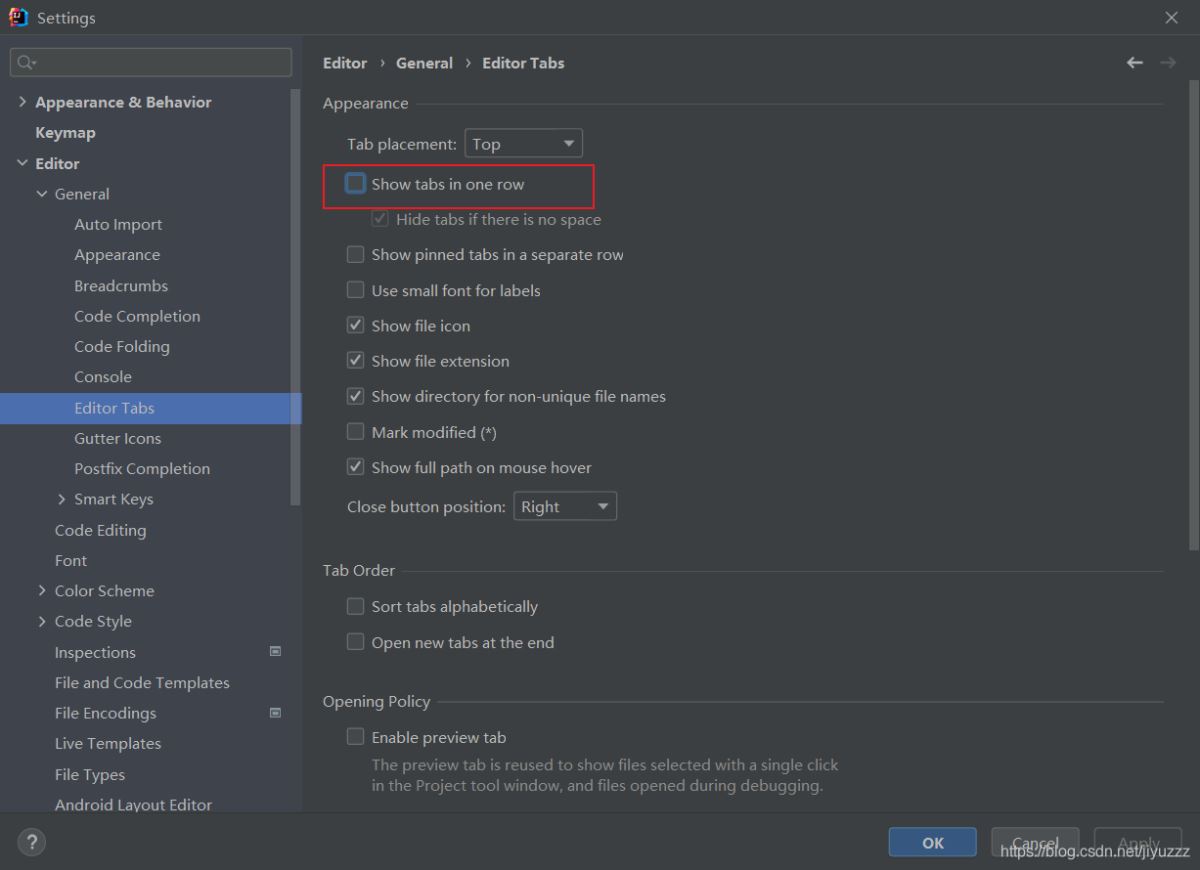Open help via question mark icon
This screenshot has width=1200, height=870.
tap(31, 842)
